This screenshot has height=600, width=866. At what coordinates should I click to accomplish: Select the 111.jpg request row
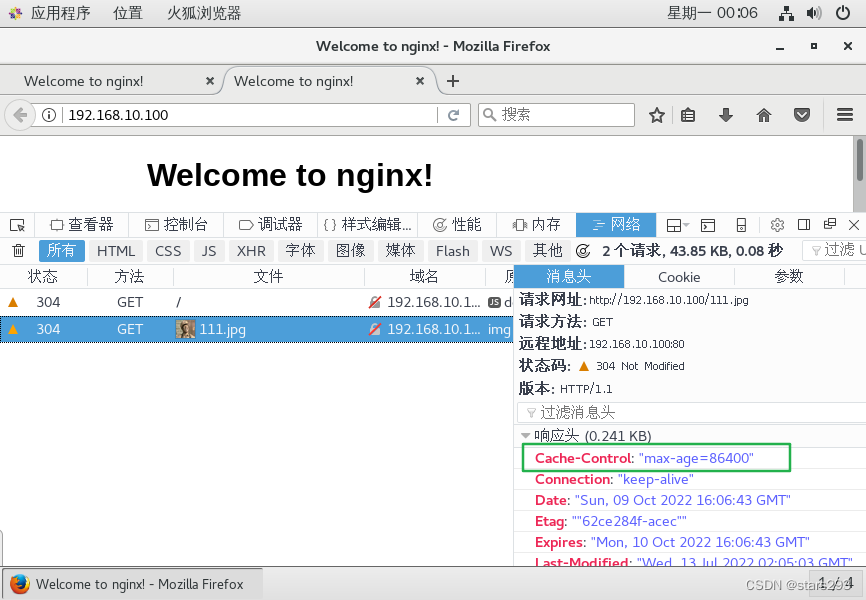(x=256, y=329)
